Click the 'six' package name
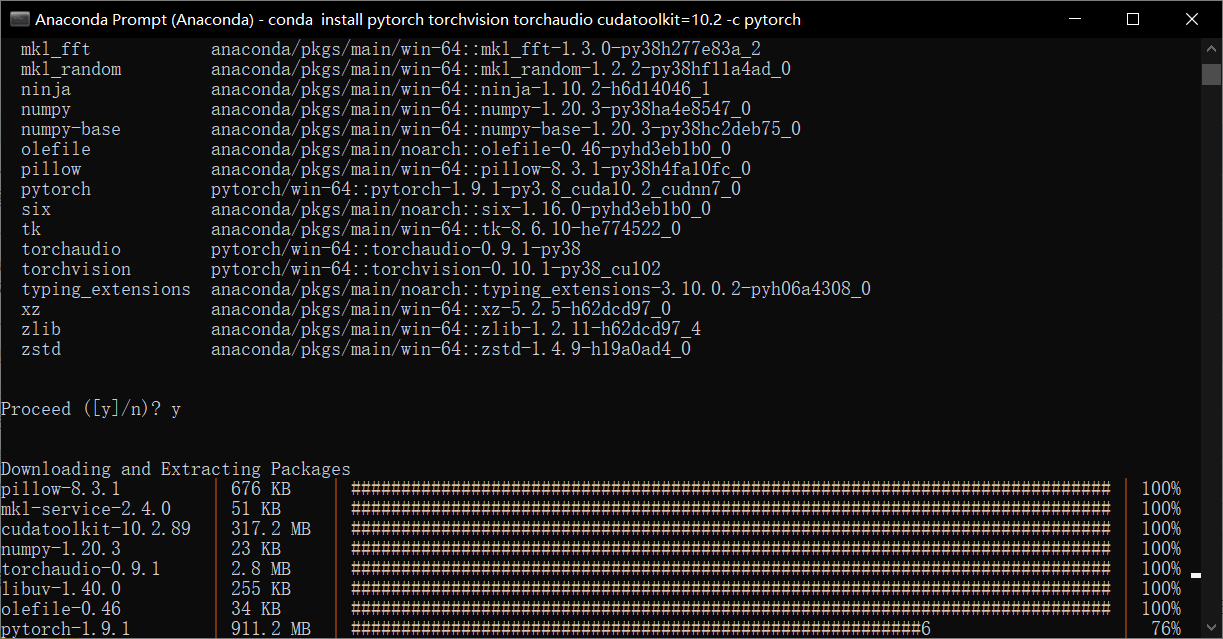Screen dimensions: 1223x639 [x=36, y=209]
